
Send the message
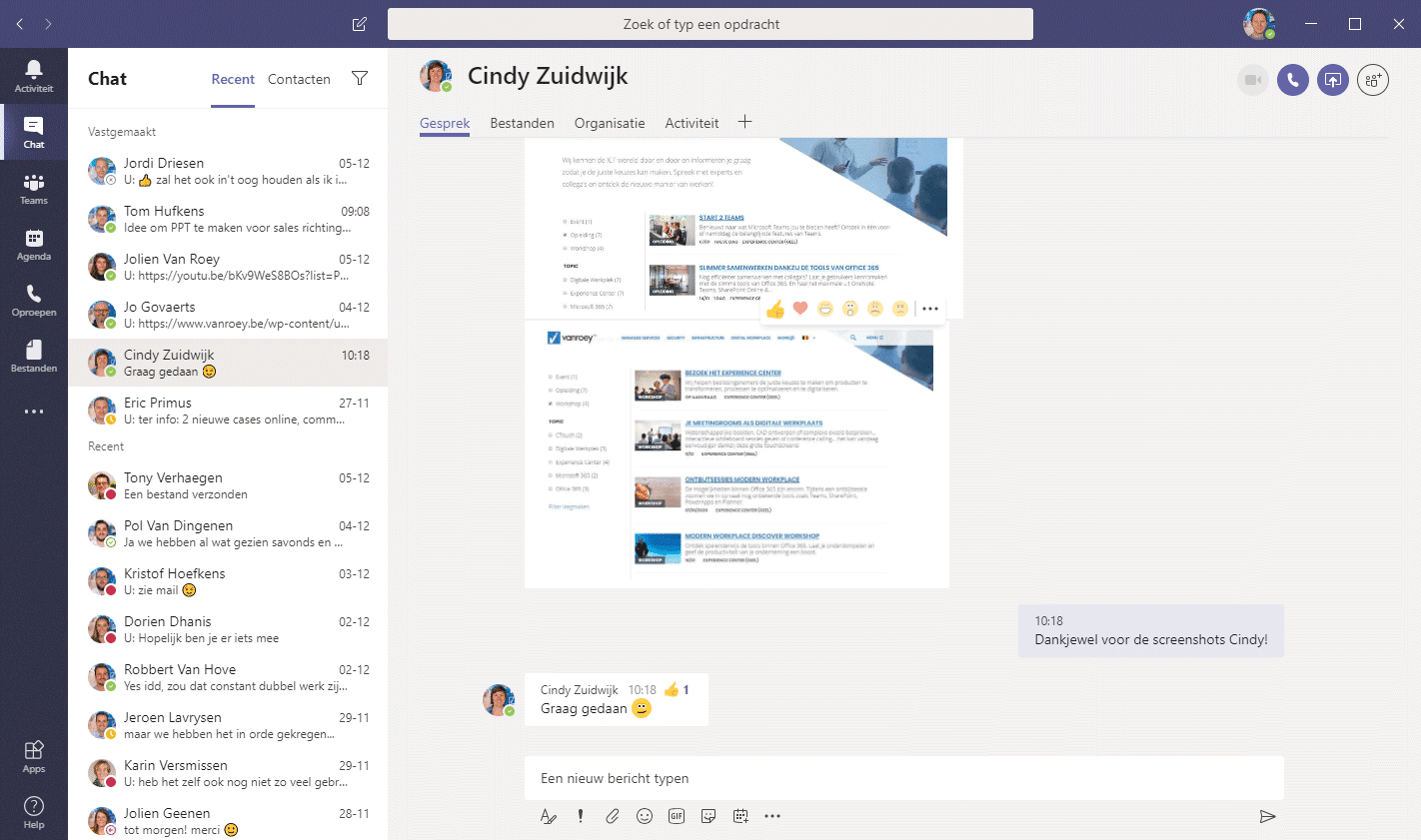click(x=1267, y=816)
